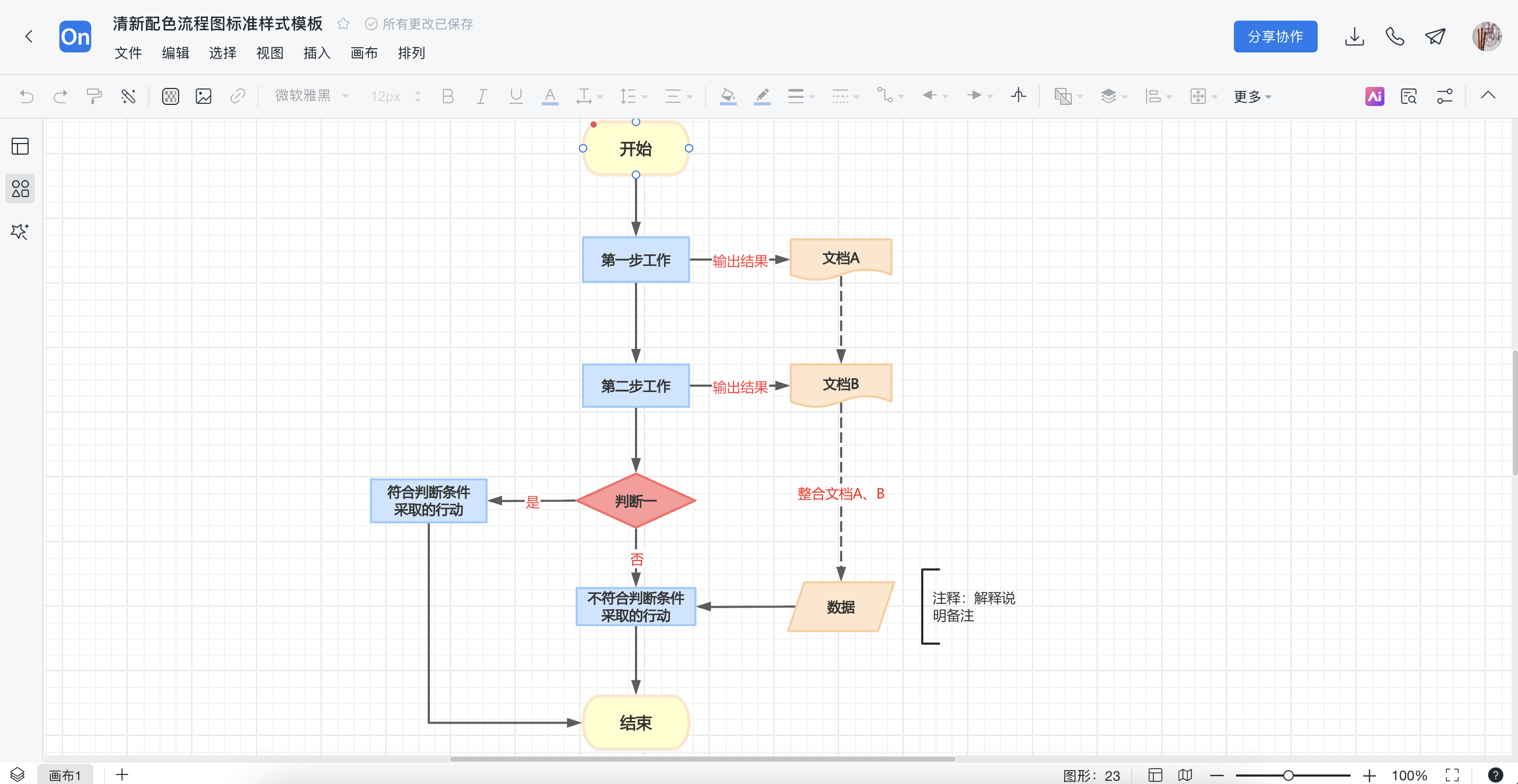
Task: Open the text alignment dropdown
Action: (678, 96)
